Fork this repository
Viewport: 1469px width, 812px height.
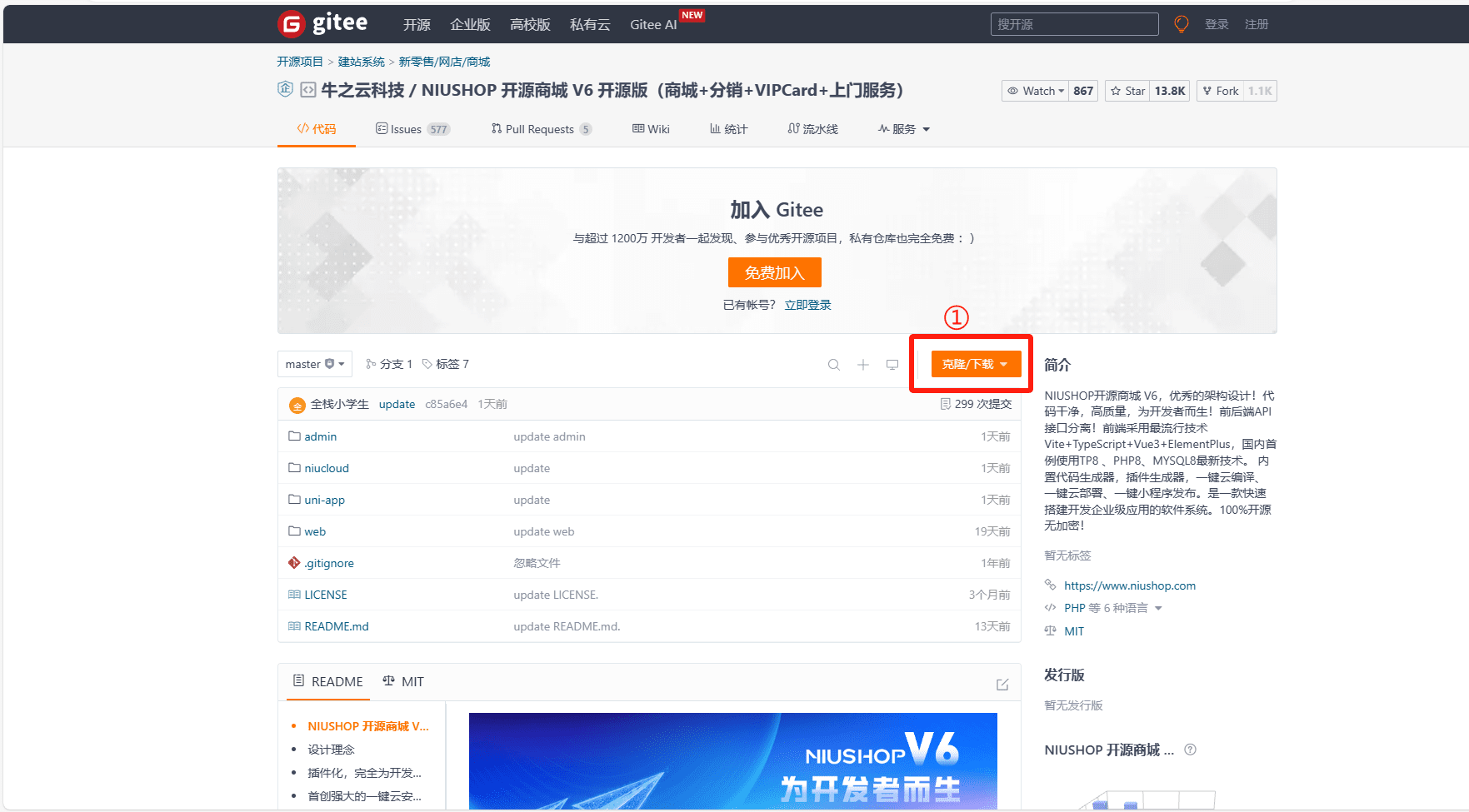point(1221,91)
